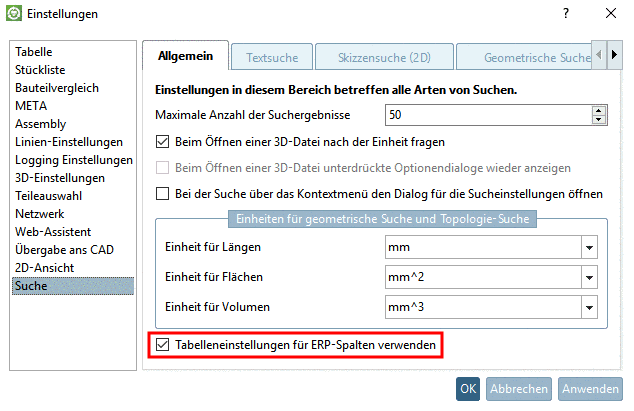This screenshot has width=634, height=411.
Task: Open the 'Einheit für Flächen' dropdown
Action: pos(589,277)
